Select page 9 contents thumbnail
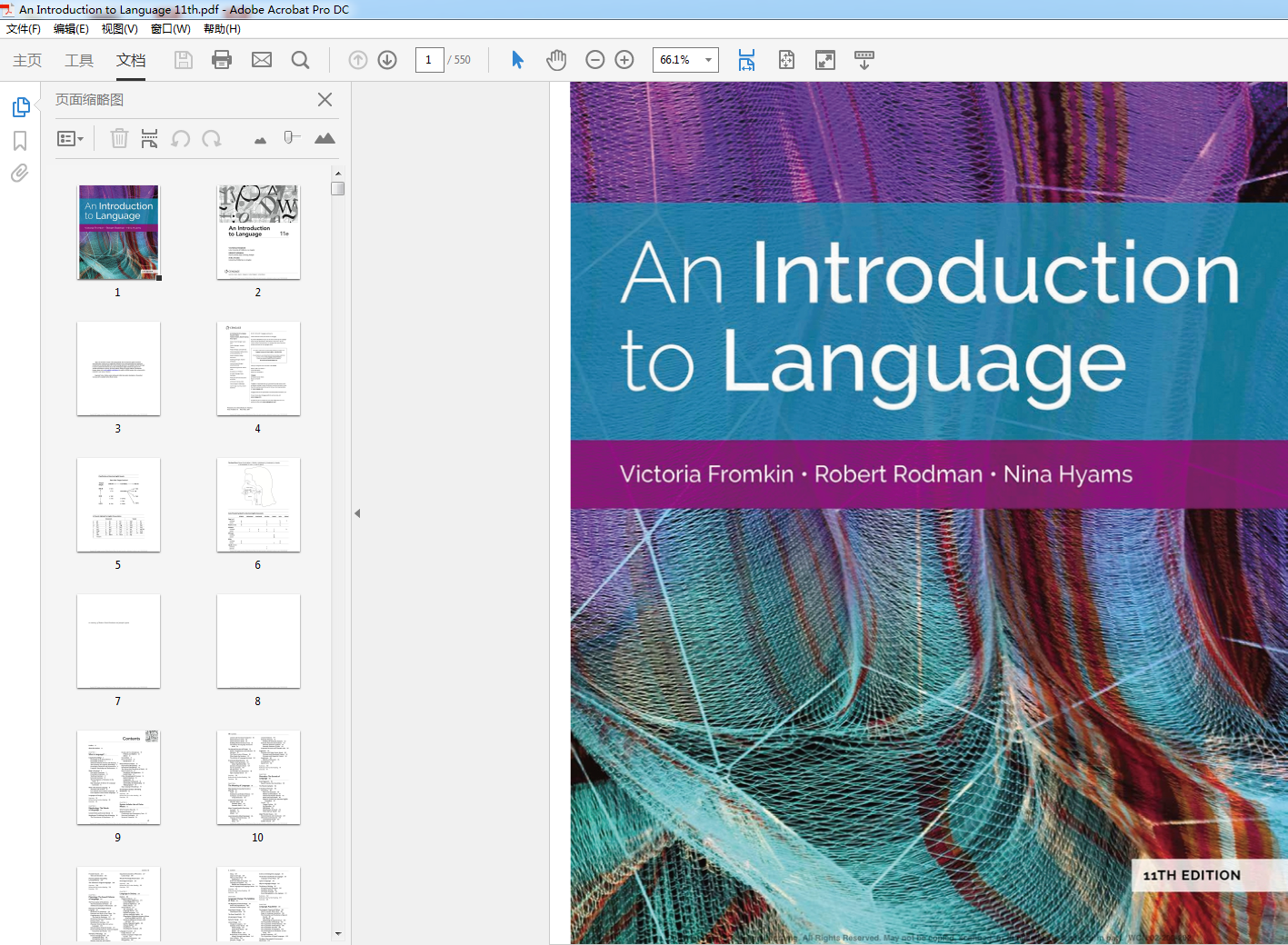This screenshot has height=945, width=1288. click(x=118, y=778)
